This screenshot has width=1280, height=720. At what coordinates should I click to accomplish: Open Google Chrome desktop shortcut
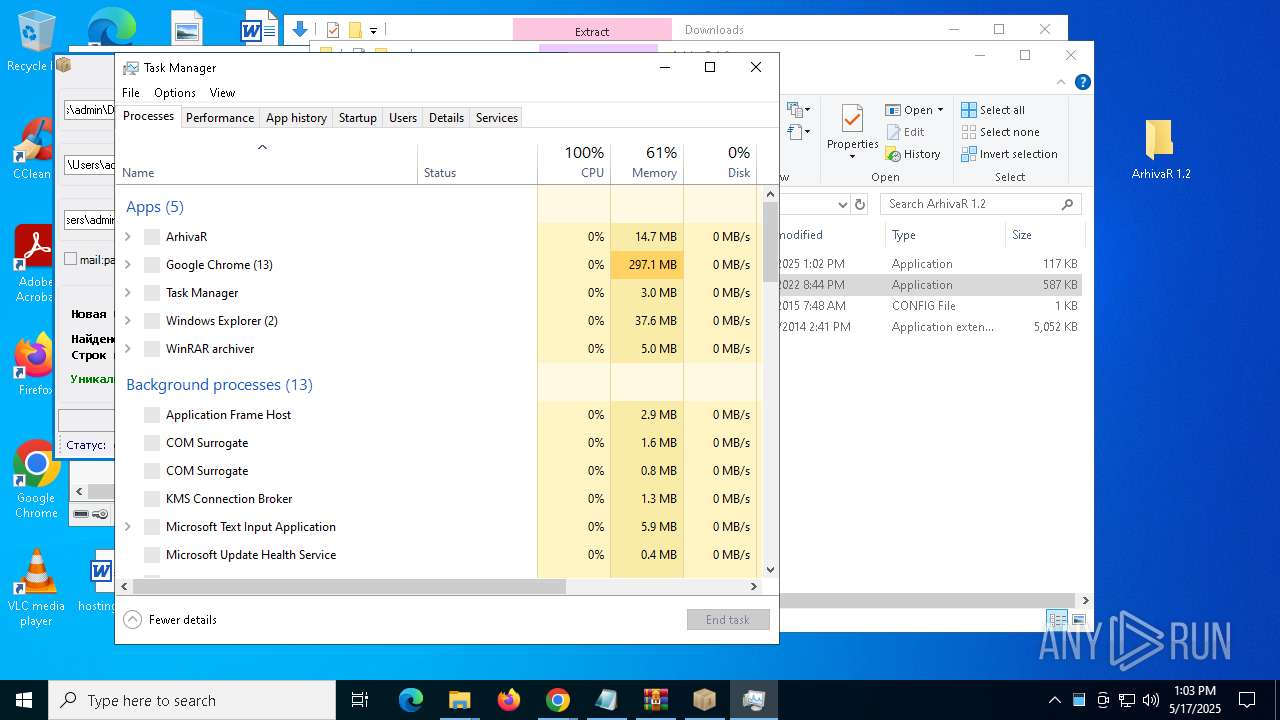36,480
